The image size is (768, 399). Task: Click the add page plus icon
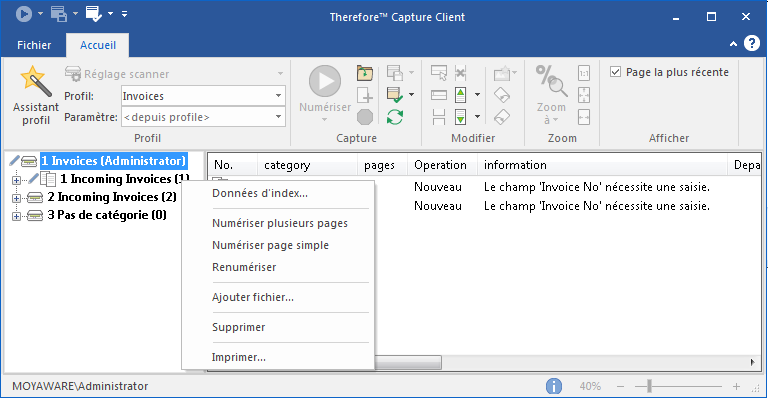tap(365, 95)
